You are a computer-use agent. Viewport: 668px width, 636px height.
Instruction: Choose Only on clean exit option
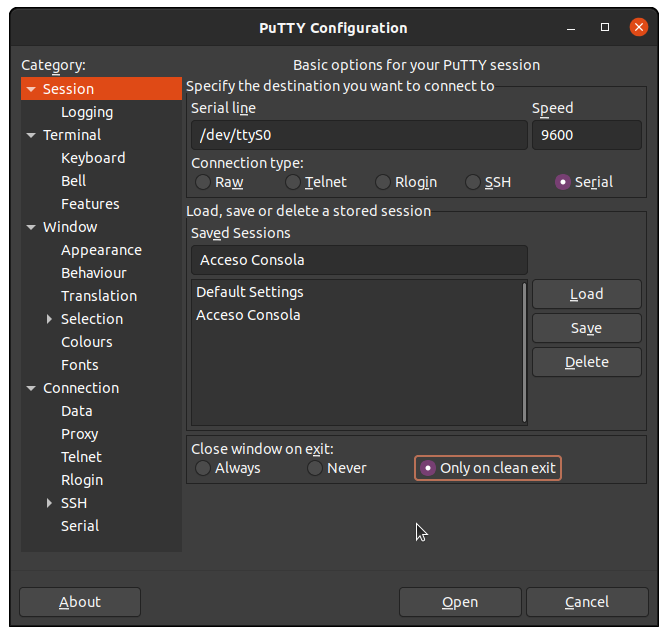tap(488, 468)
